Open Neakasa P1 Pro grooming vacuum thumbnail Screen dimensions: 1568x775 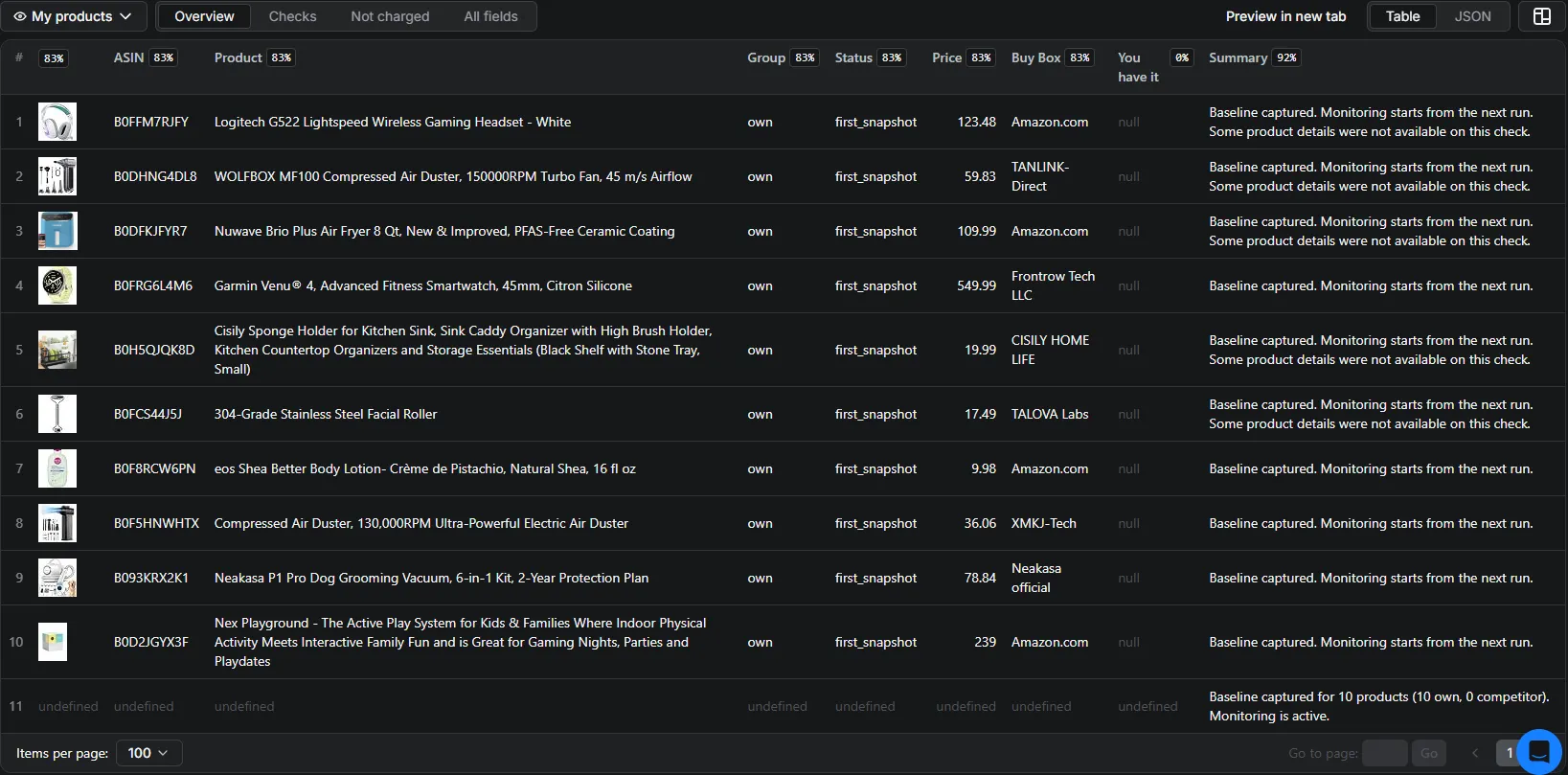(x=57, y=578)
